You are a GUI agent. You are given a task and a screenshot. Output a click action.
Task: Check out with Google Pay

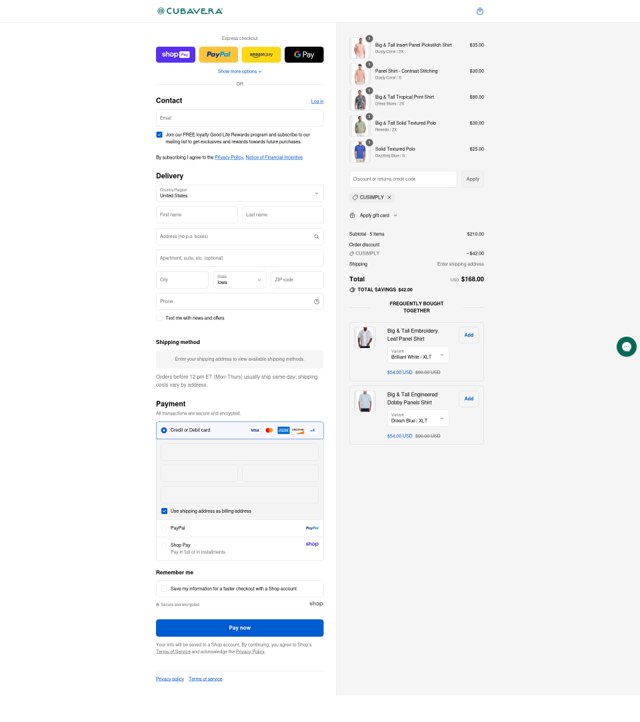coord(304,54)
